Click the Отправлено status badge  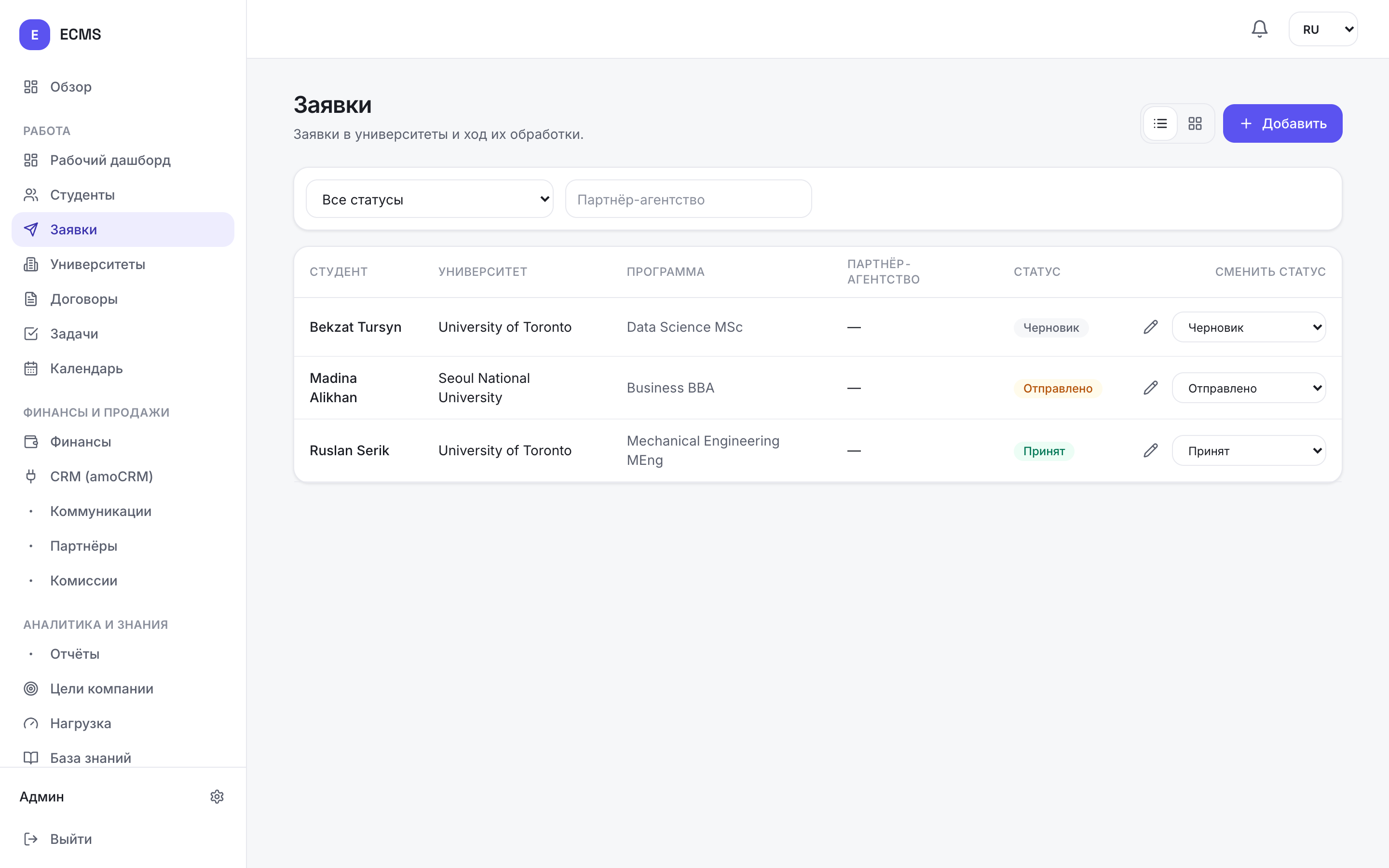[x=1058, y=389]
